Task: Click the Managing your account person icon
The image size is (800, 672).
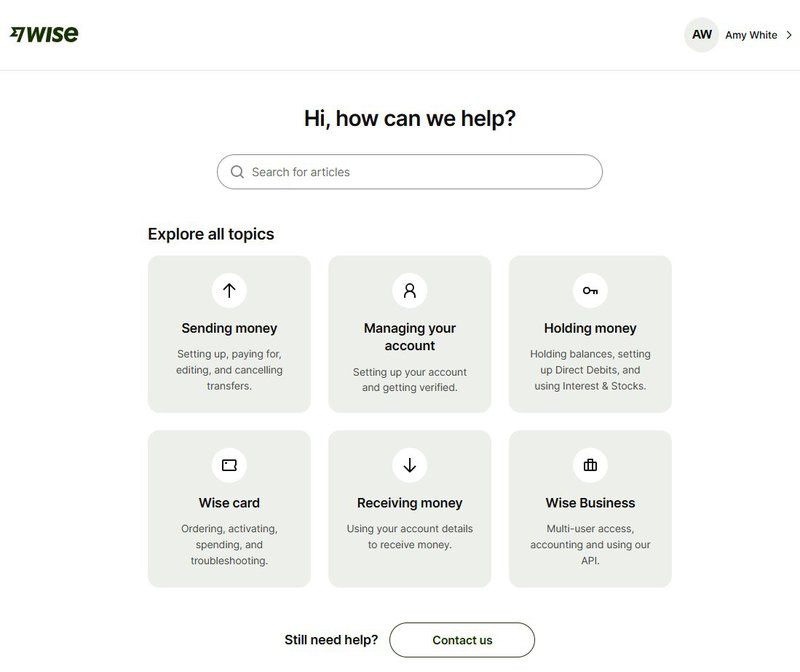Action: coord(410,290)
